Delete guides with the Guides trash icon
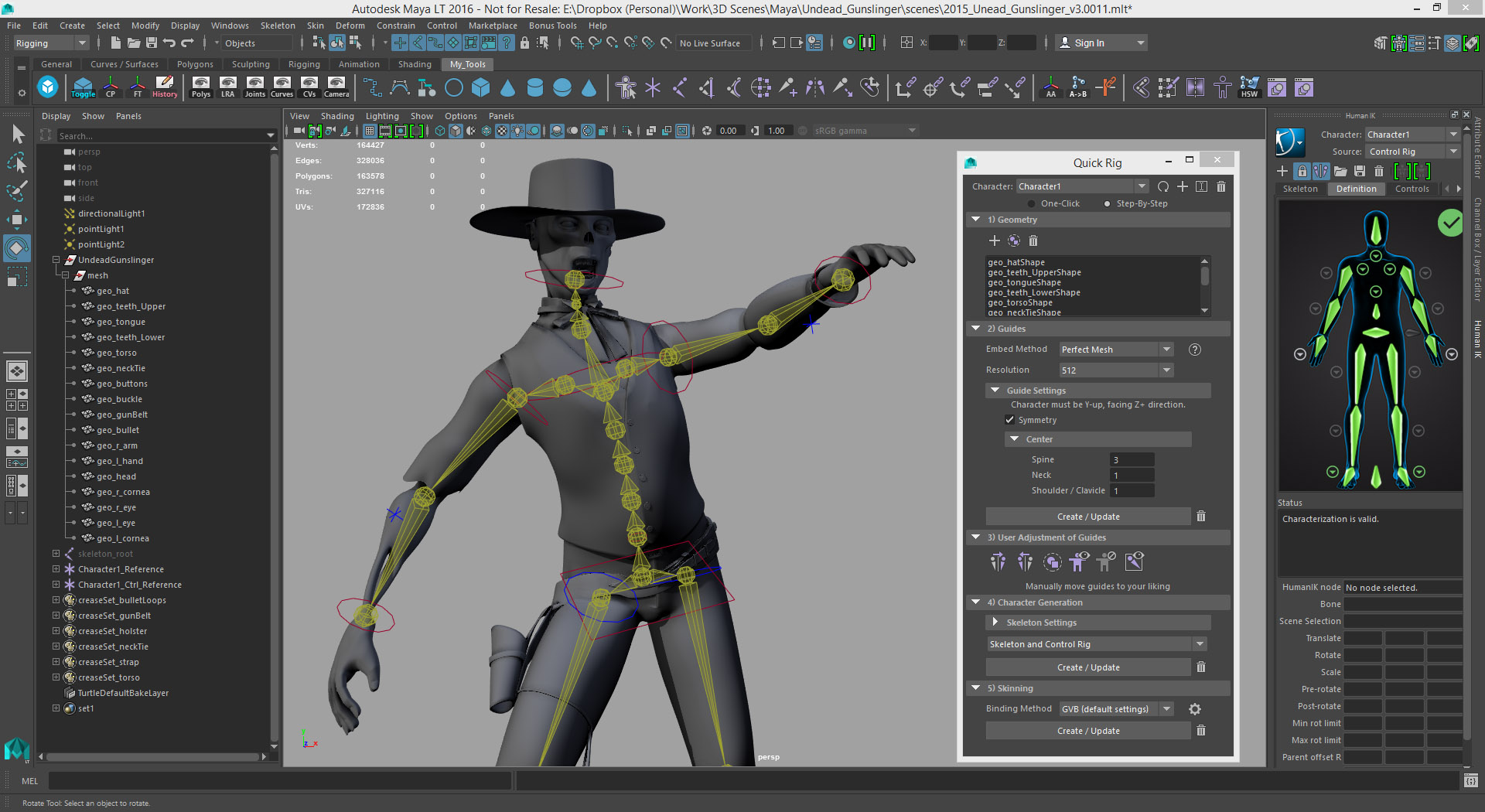 coord(1201,517)
